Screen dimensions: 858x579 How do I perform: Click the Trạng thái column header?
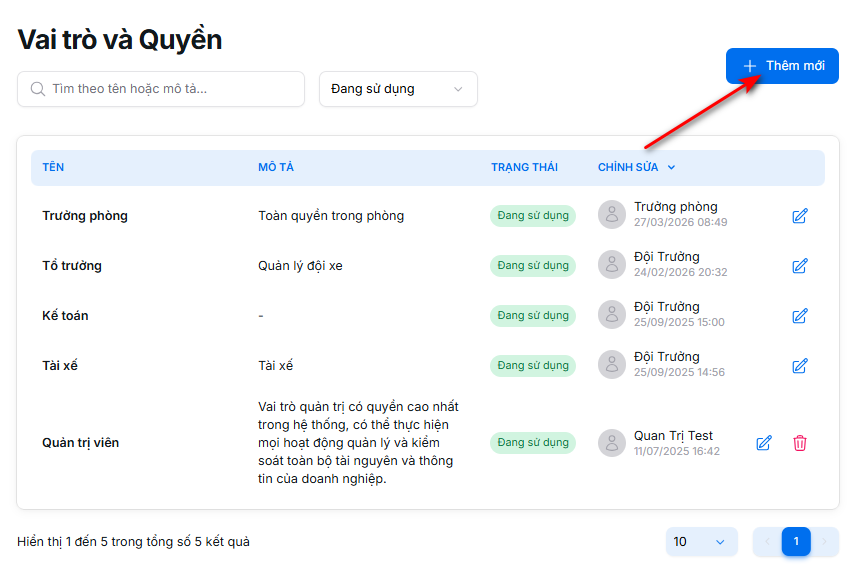[524, 168]
